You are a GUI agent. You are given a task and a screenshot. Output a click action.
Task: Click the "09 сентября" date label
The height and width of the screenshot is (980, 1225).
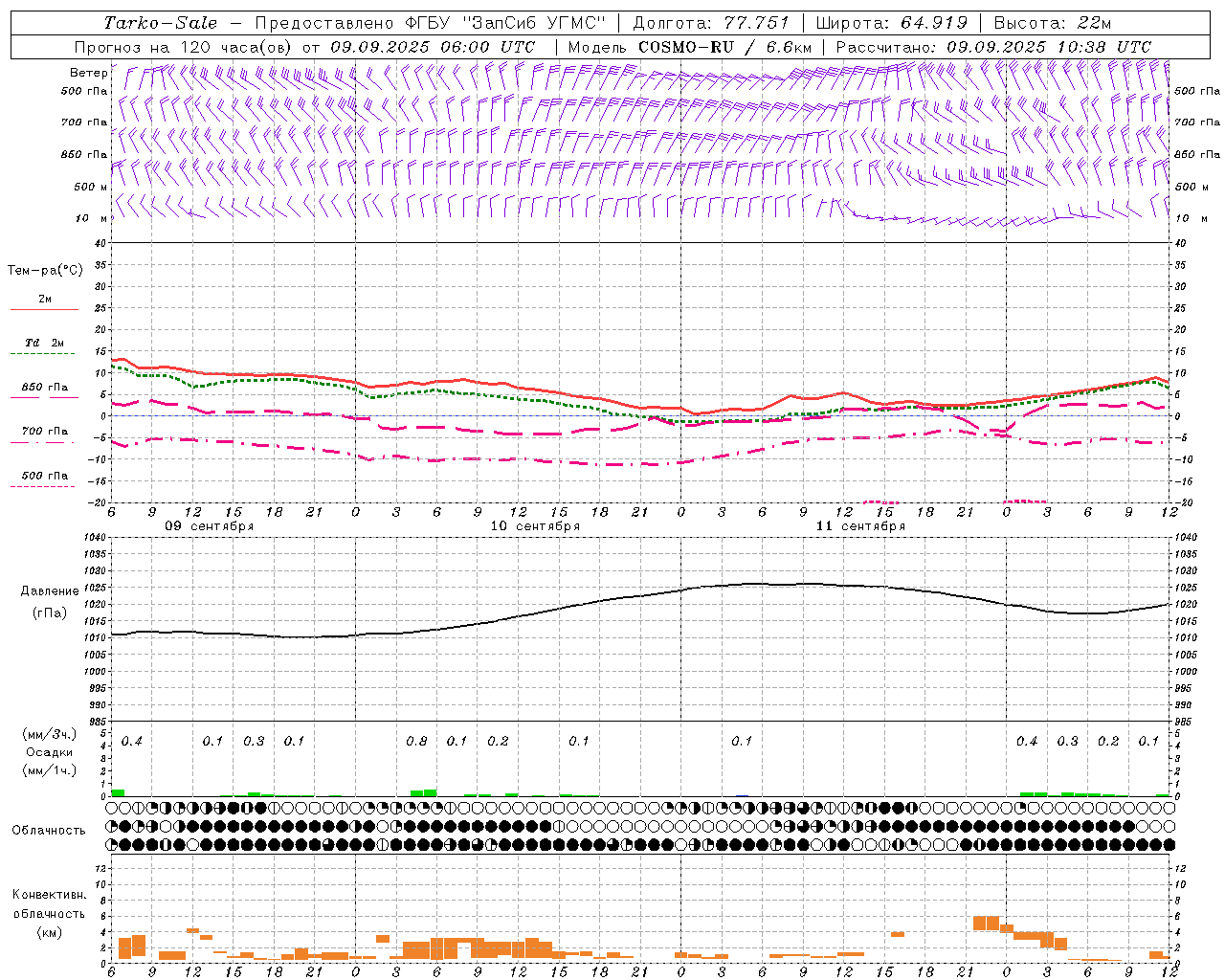click(x=210, y=526)
